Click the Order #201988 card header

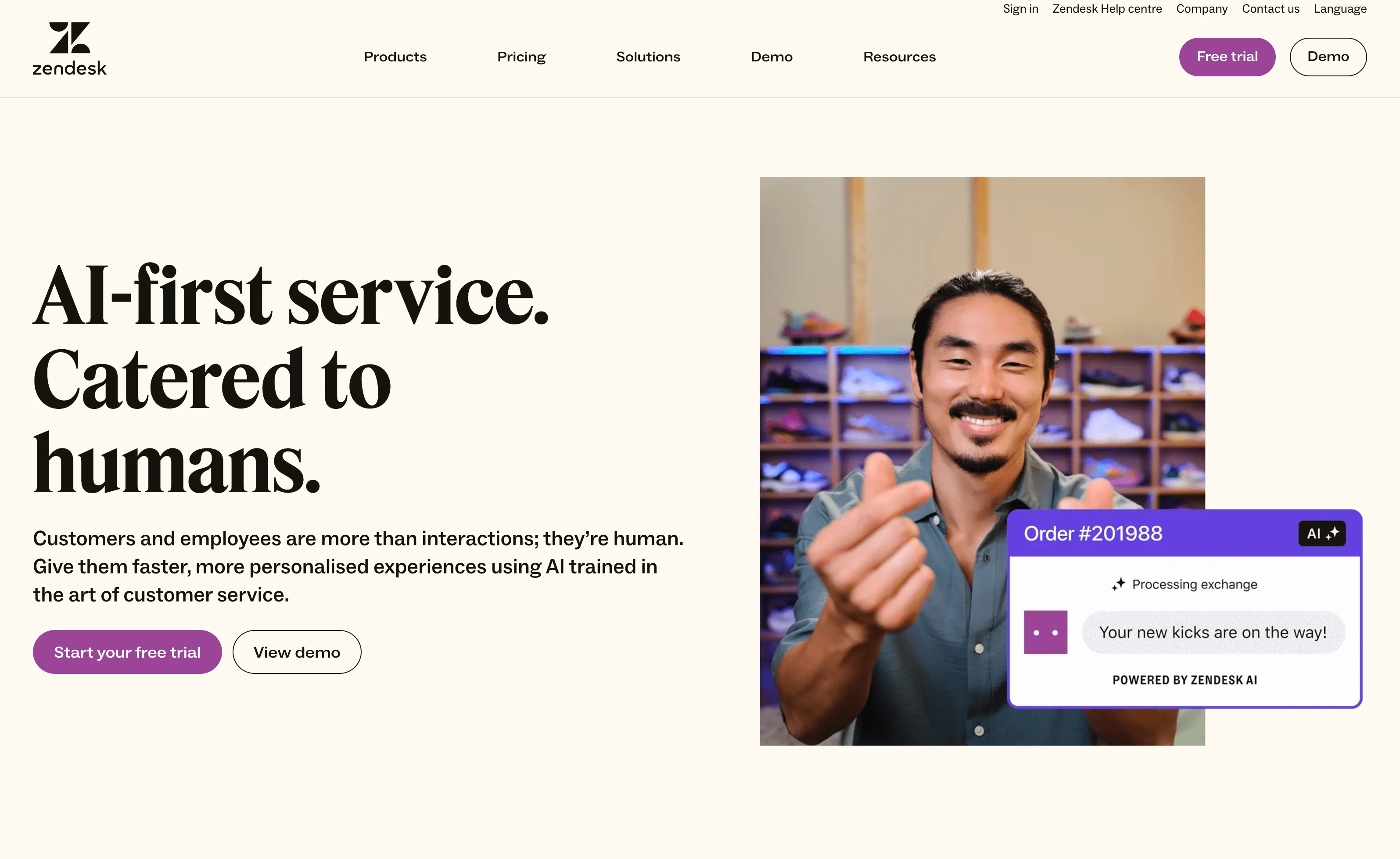(x=1185, y=533)
